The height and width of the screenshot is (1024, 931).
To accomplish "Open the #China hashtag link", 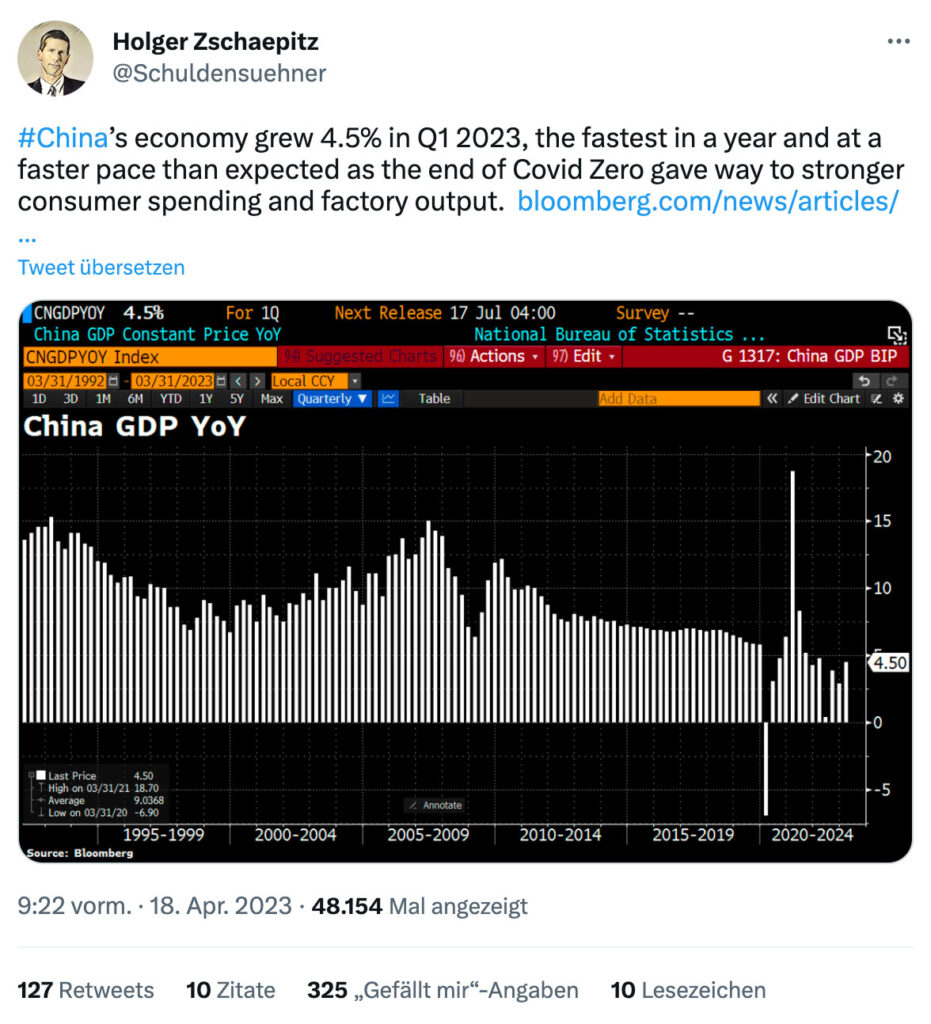I will point(63,138).
